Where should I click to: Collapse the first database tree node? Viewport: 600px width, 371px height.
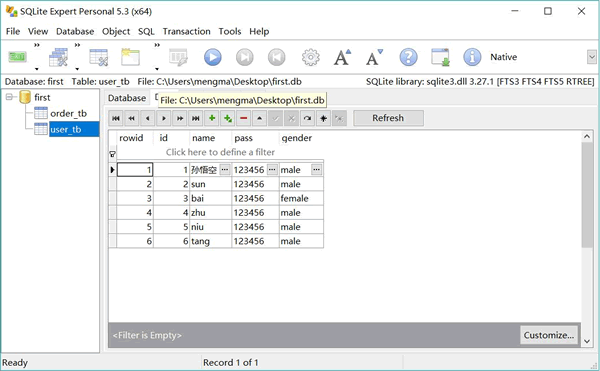(x=9, y=97)
